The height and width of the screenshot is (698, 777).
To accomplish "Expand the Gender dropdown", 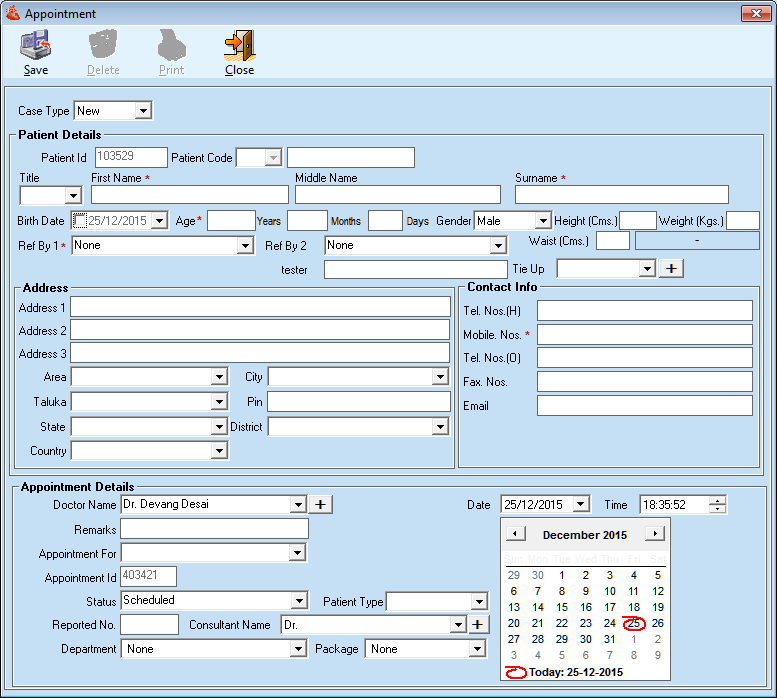I will click(542, 221).
